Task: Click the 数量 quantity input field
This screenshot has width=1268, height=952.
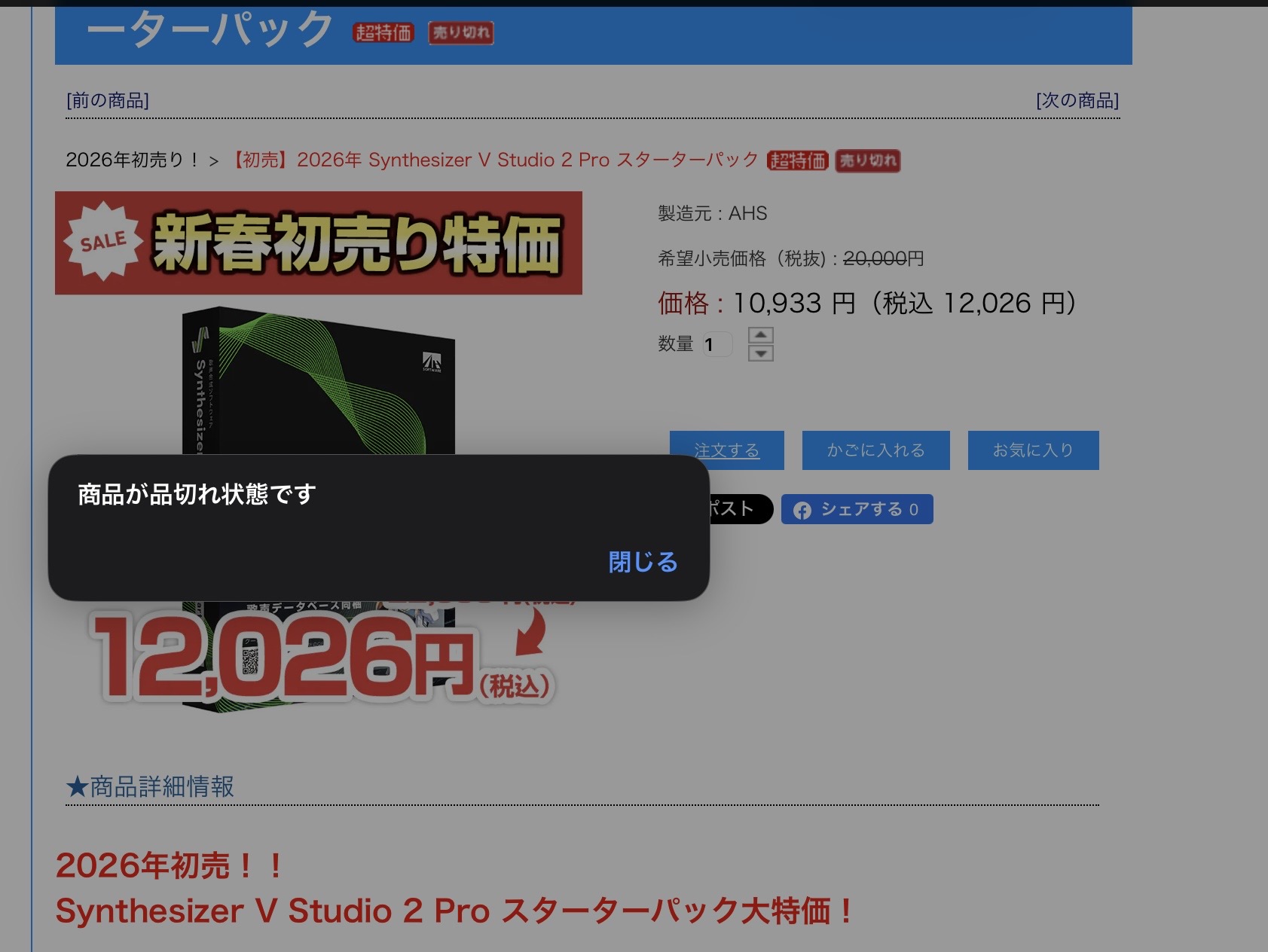Action: [x=716, y=345]
